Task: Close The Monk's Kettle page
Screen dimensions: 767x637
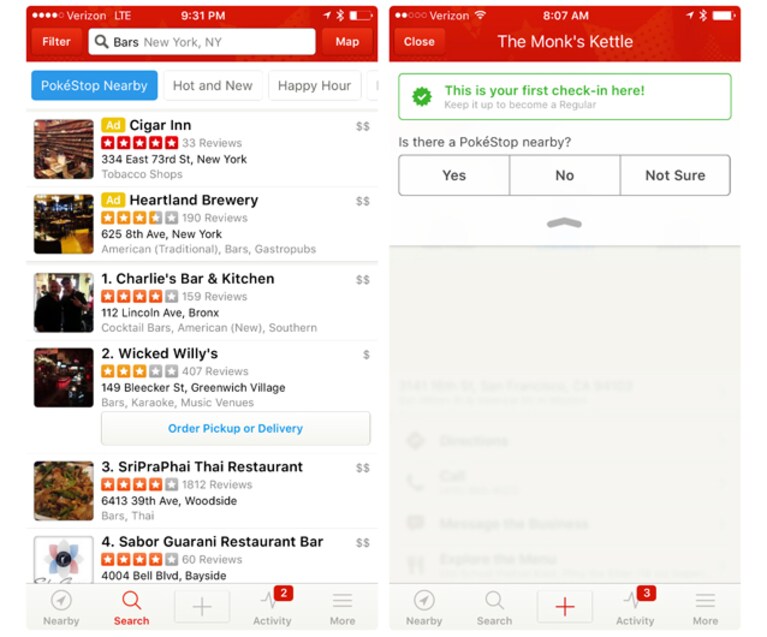Action: click(x=419, y=42)
